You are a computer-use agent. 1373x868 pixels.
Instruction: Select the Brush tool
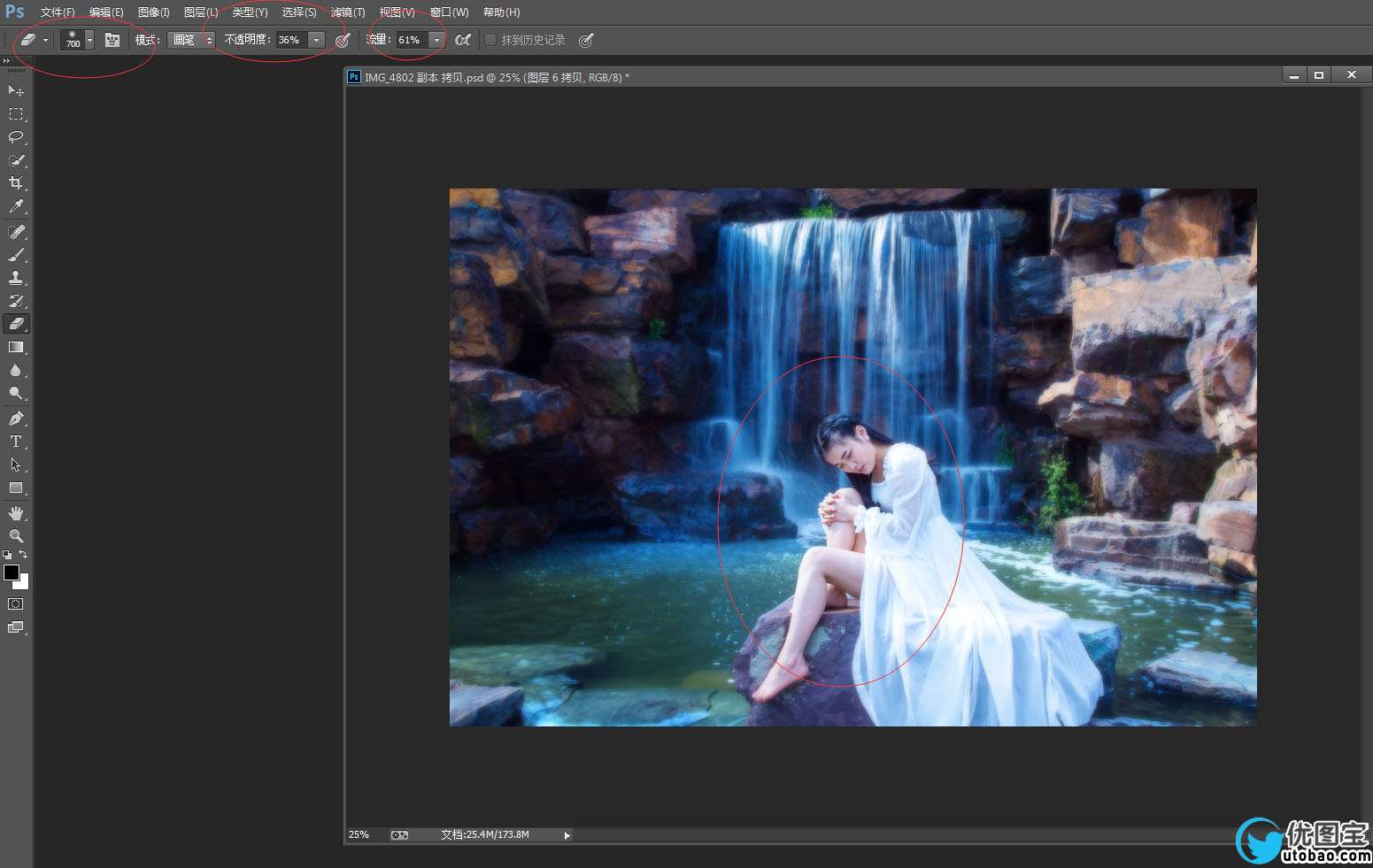pyautogui.click(x=16, y=255)
